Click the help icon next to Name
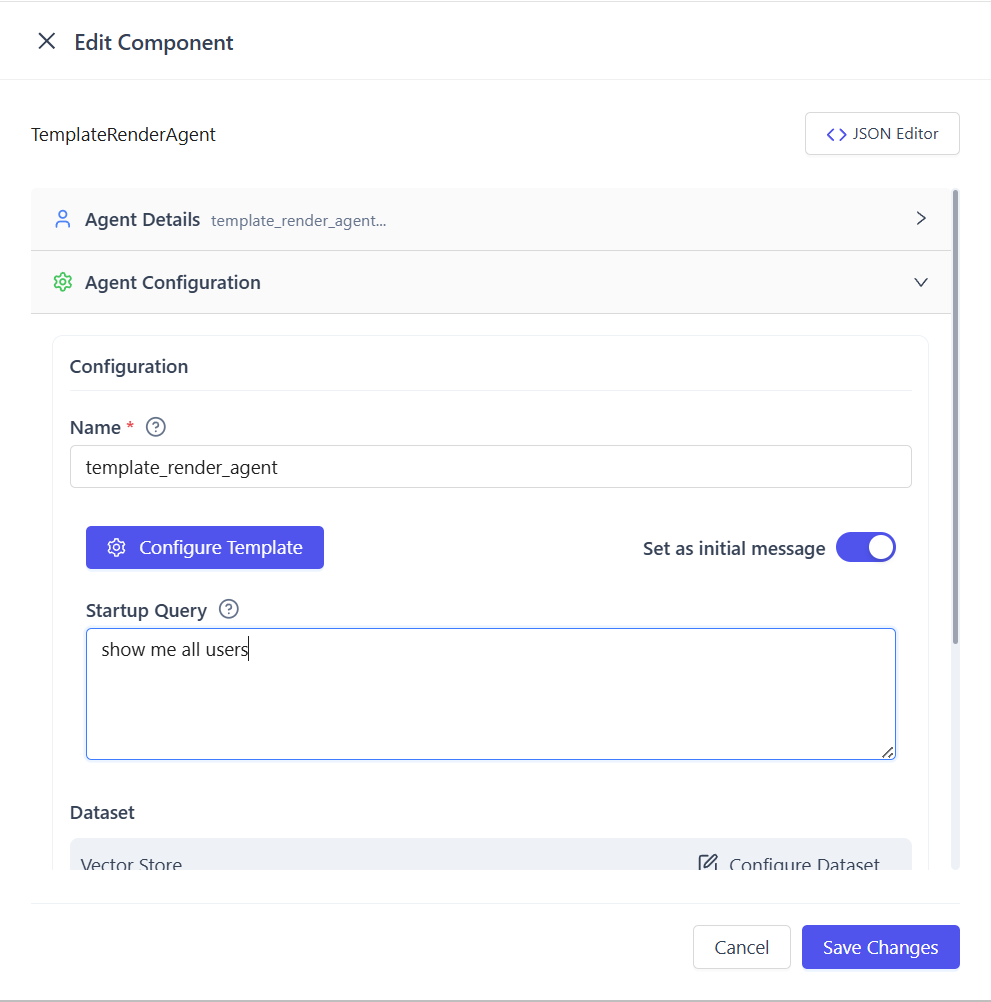The width and height of the screenshot is (991, 1002). [x=156, y=427]
